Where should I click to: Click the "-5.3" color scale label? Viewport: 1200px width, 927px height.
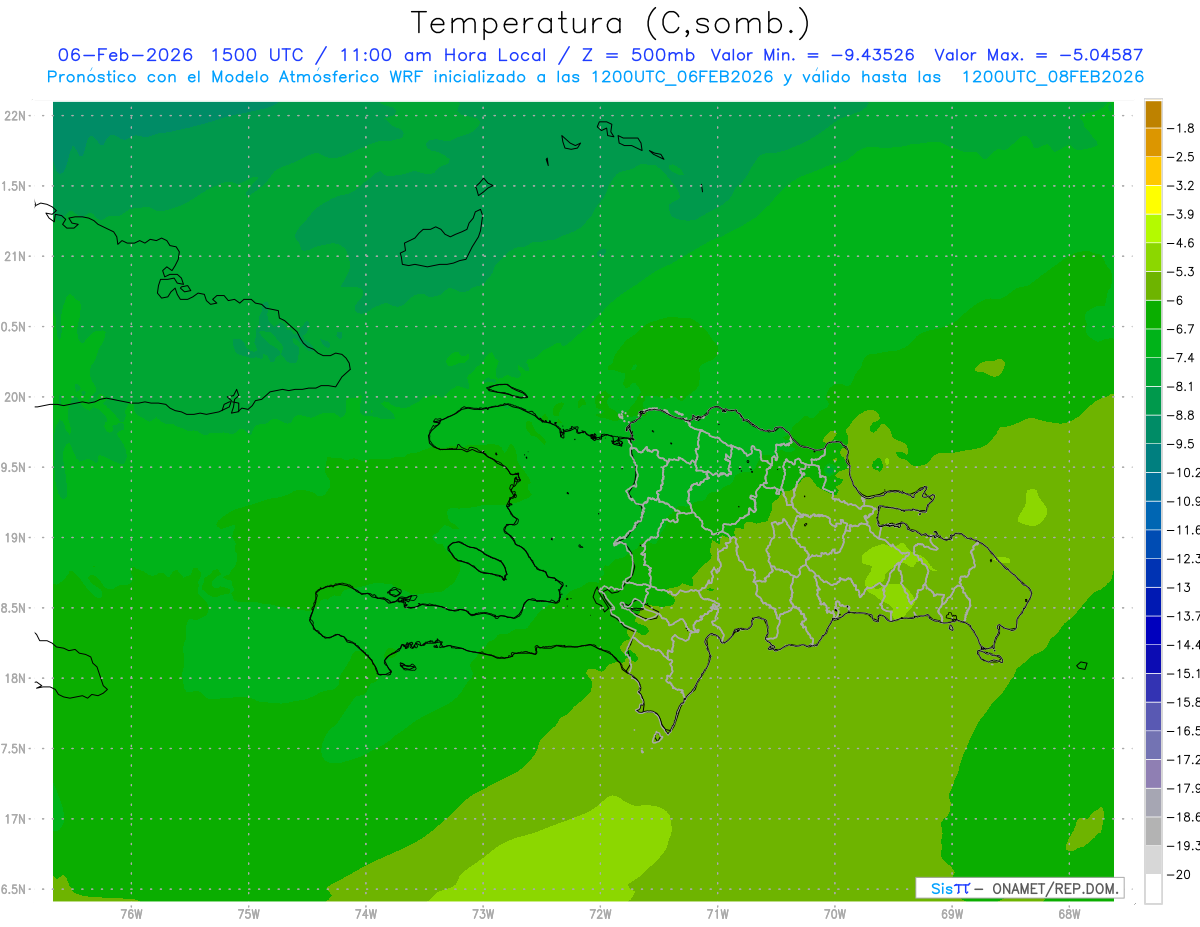tap(1182, 271)
